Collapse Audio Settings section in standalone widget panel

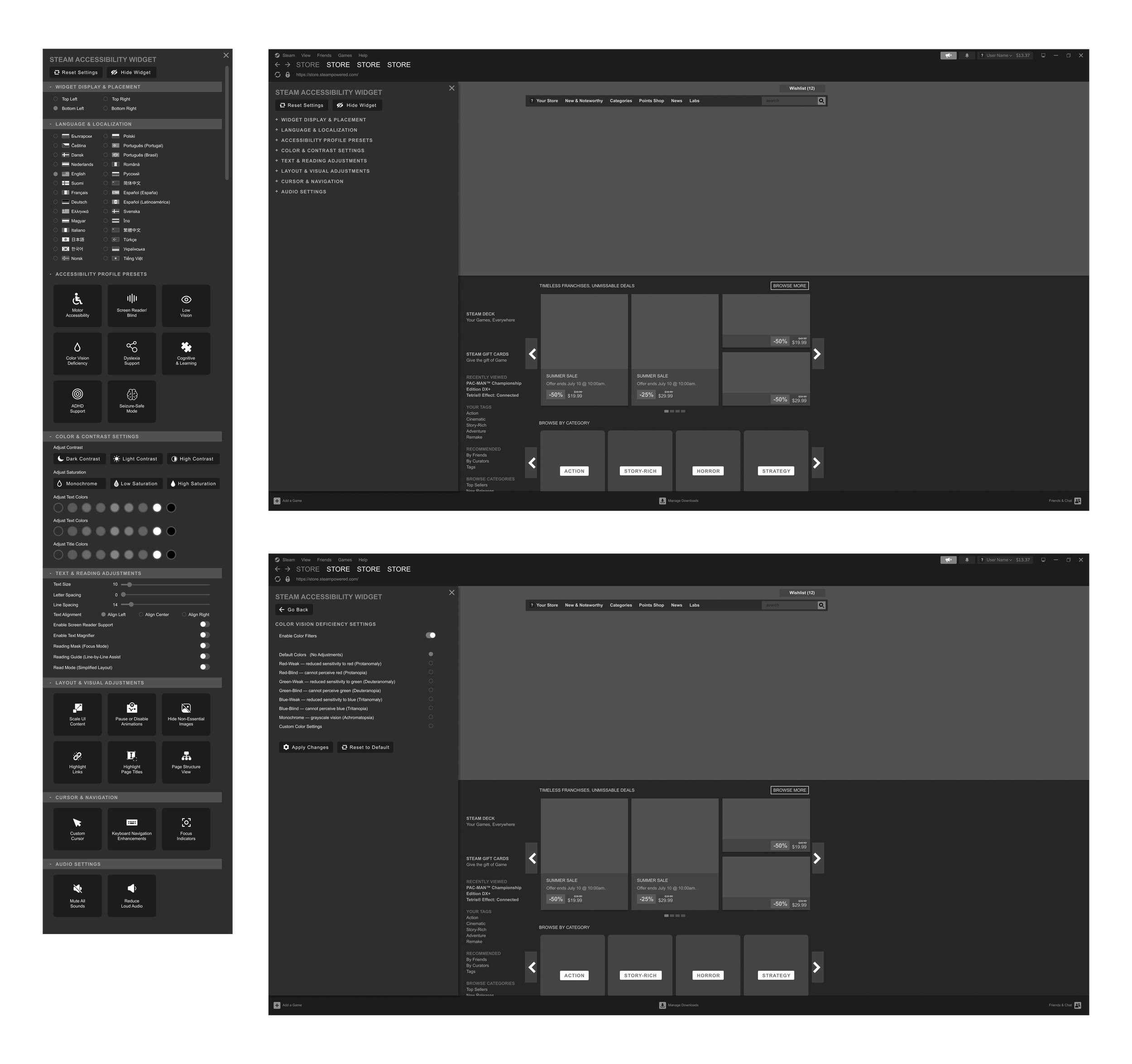tap(132, 864)
